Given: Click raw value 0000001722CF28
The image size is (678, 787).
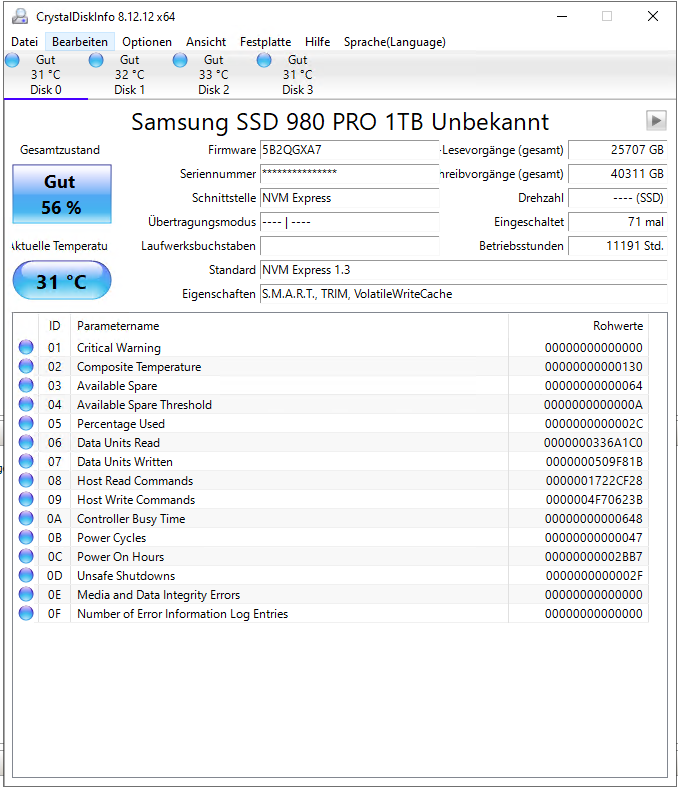Looking at the screenshot, I should (594, 480).
